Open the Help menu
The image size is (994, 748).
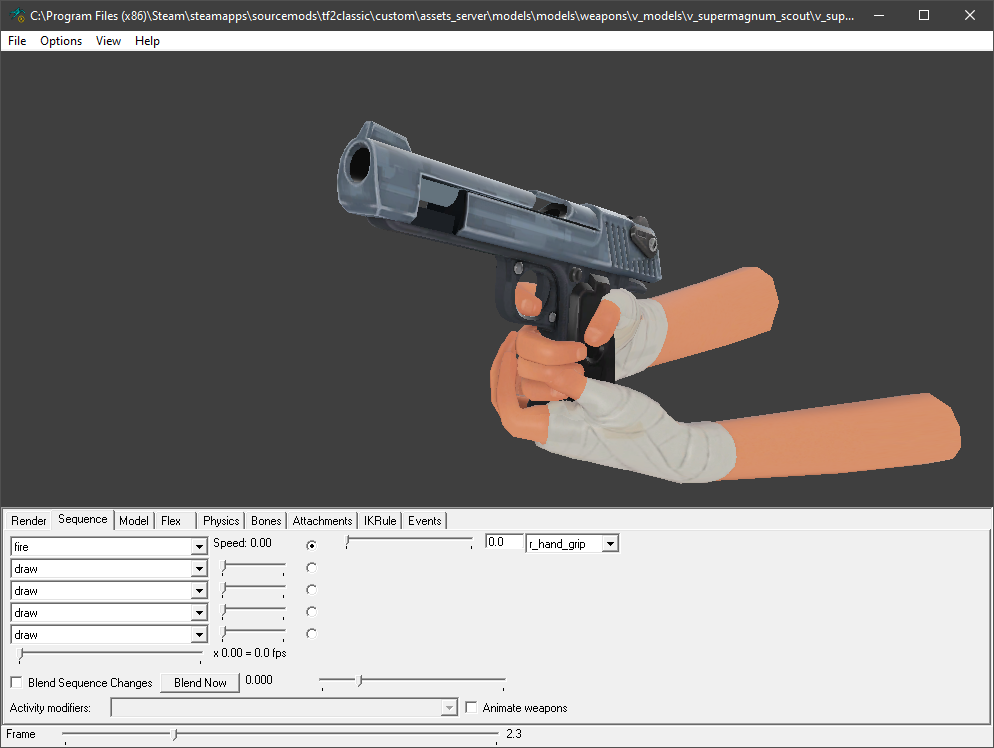[x=147, y=41]
